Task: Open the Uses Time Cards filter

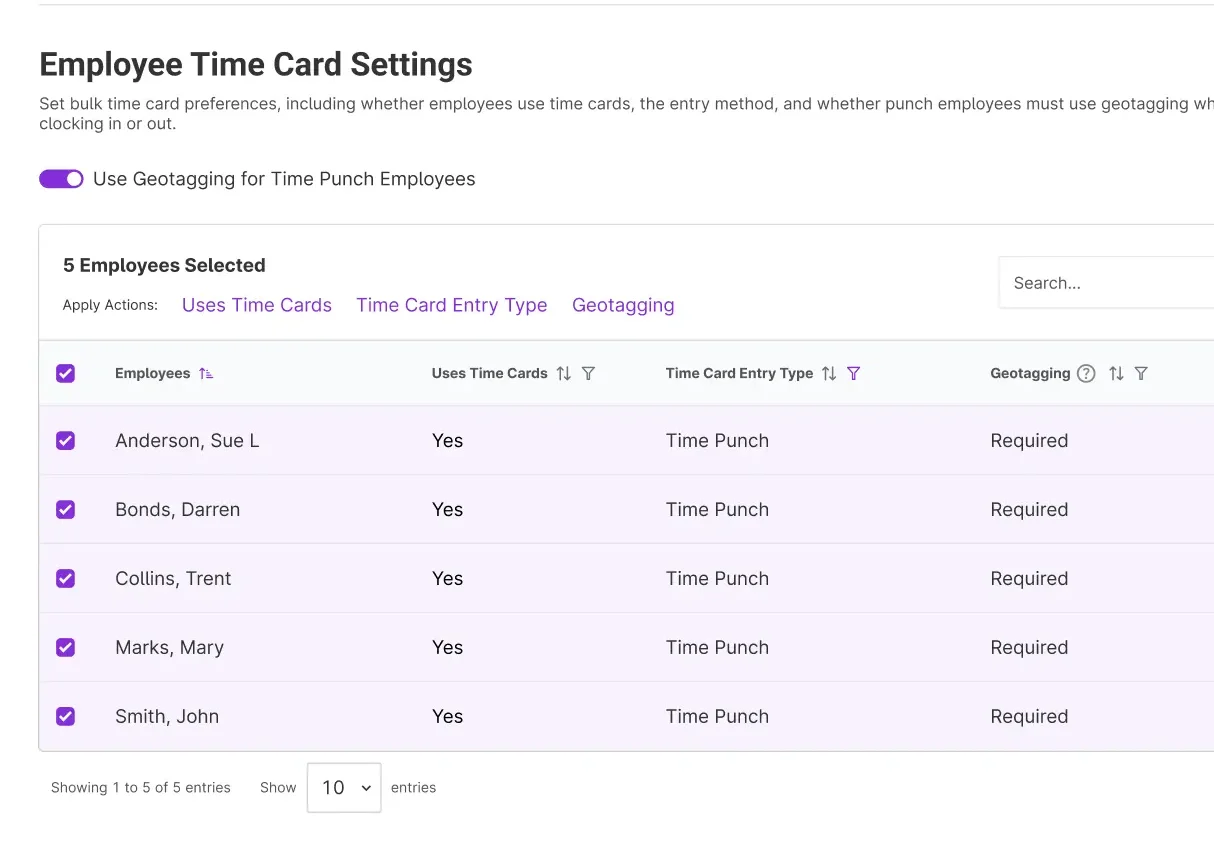Action: click(588, 373)
